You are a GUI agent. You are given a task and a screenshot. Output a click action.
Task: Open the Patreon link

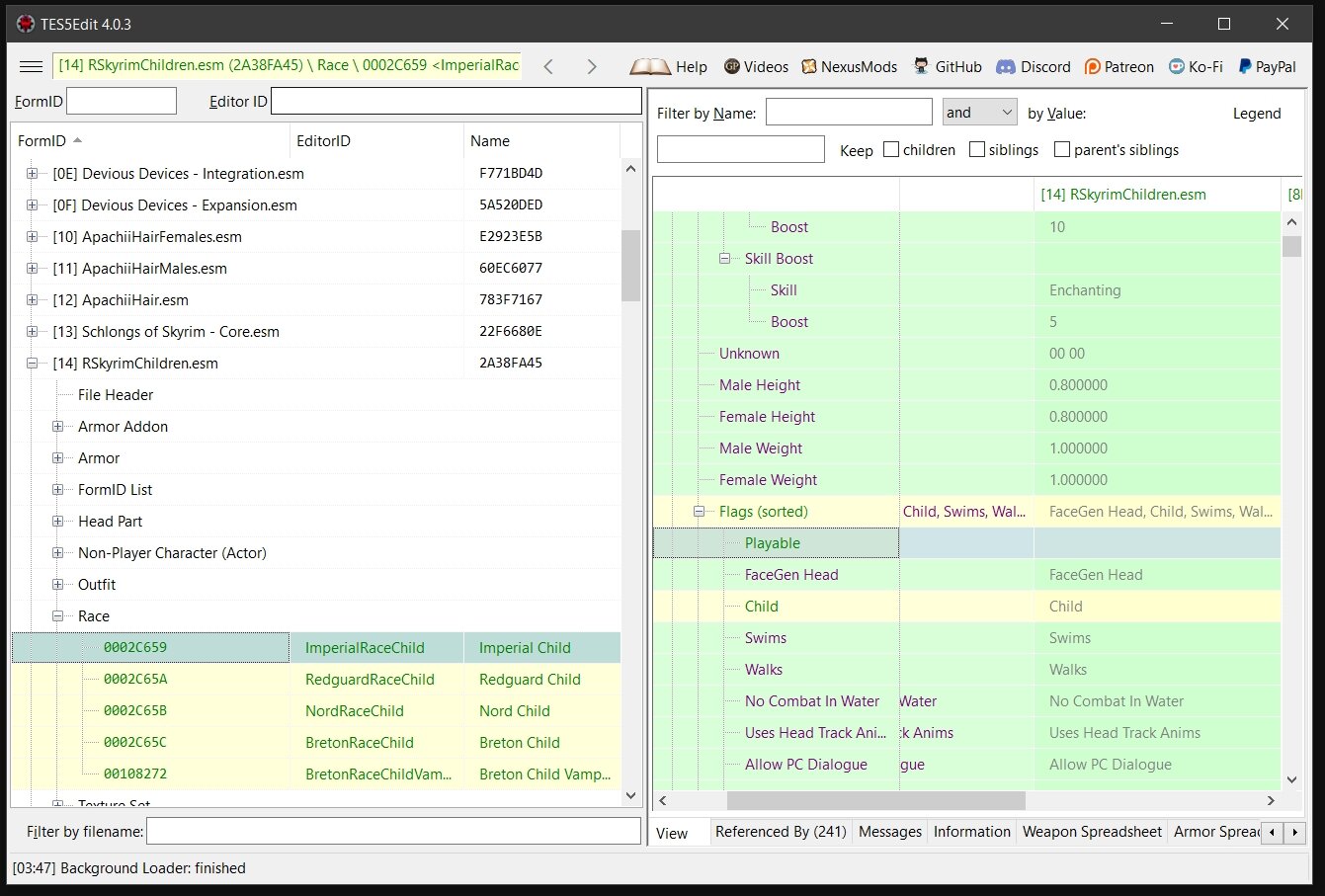click(1118, 66)
